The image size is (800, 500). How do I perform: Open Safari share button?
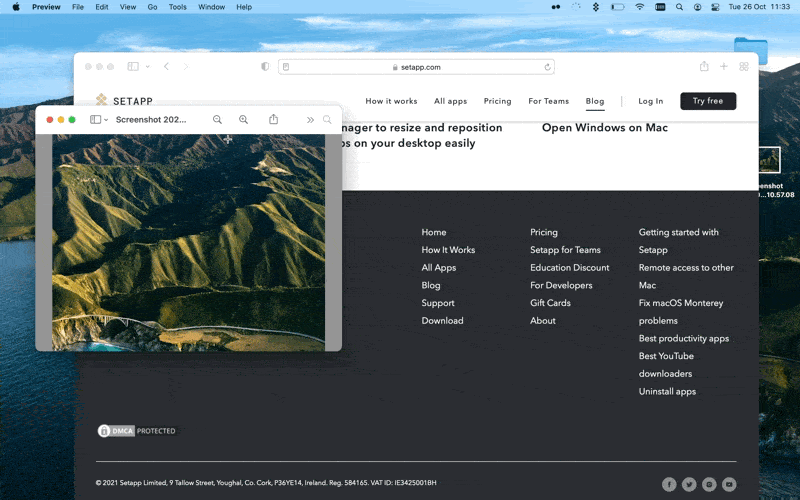click(704, 66)
